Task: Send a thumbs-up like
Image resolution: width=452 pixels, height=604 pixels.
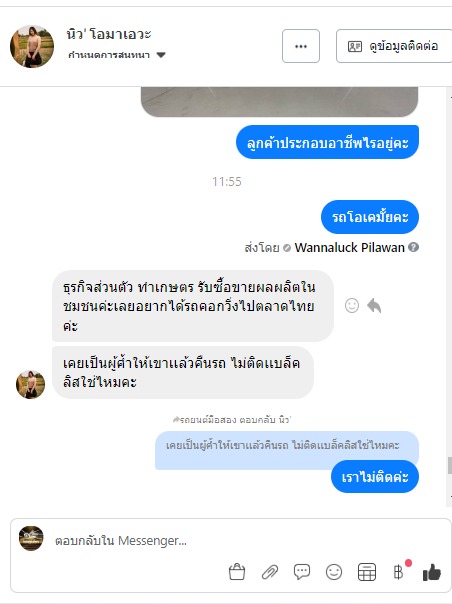Action: (432, 572)
